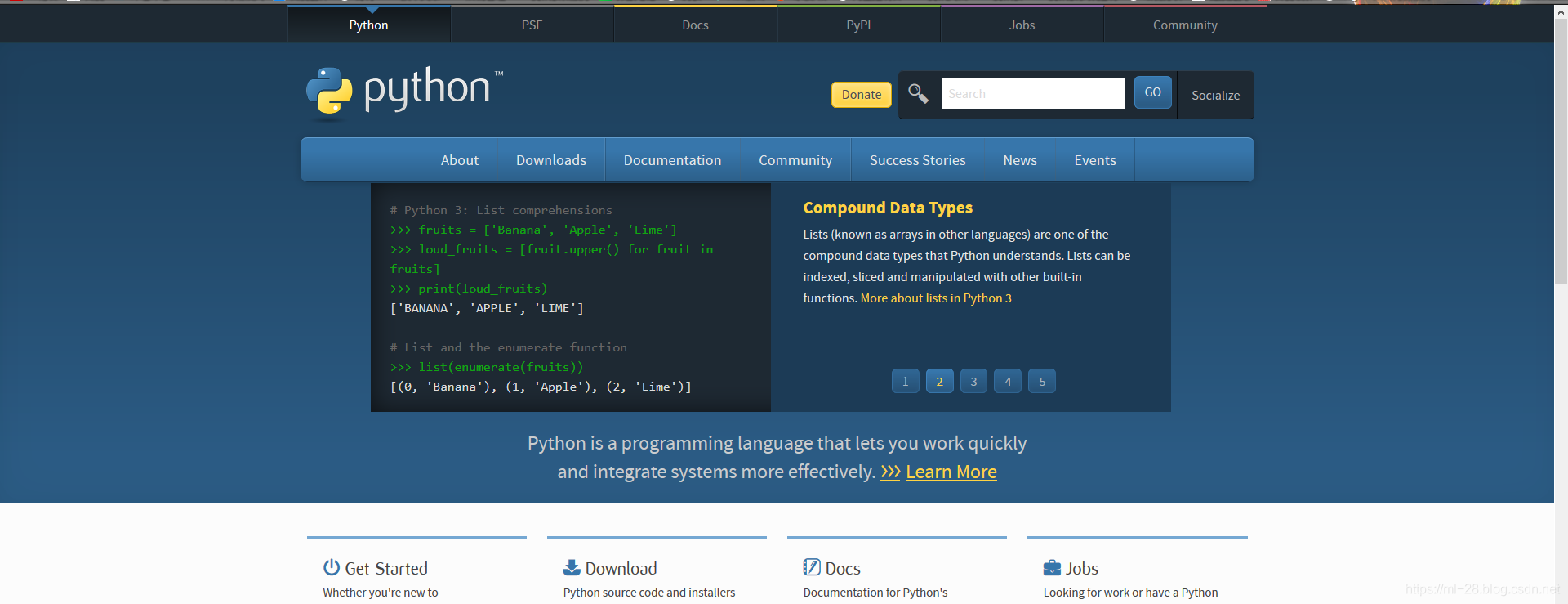Click the 'Documentation for Python's' text
The width and height of the screenshot is (1568, 604).
point(875,593)
